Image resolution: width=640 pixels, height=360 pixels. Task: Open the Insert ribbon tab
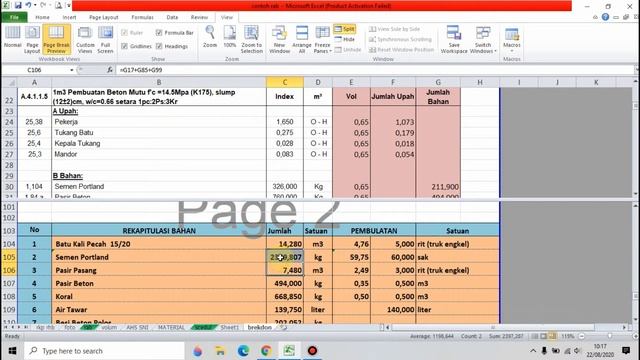(69, 17)
